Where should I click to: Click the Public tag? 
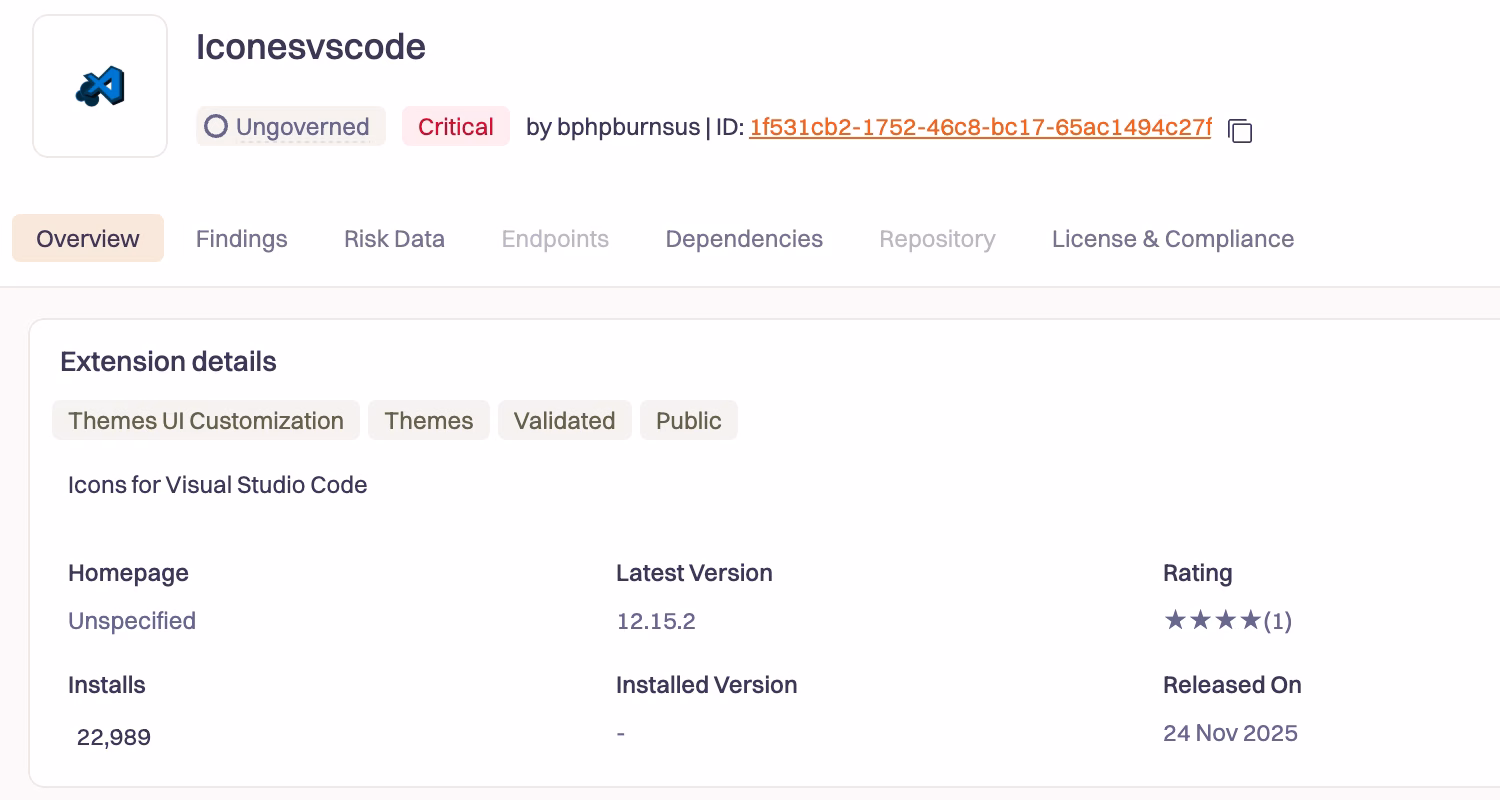click(x=689, y=421)
